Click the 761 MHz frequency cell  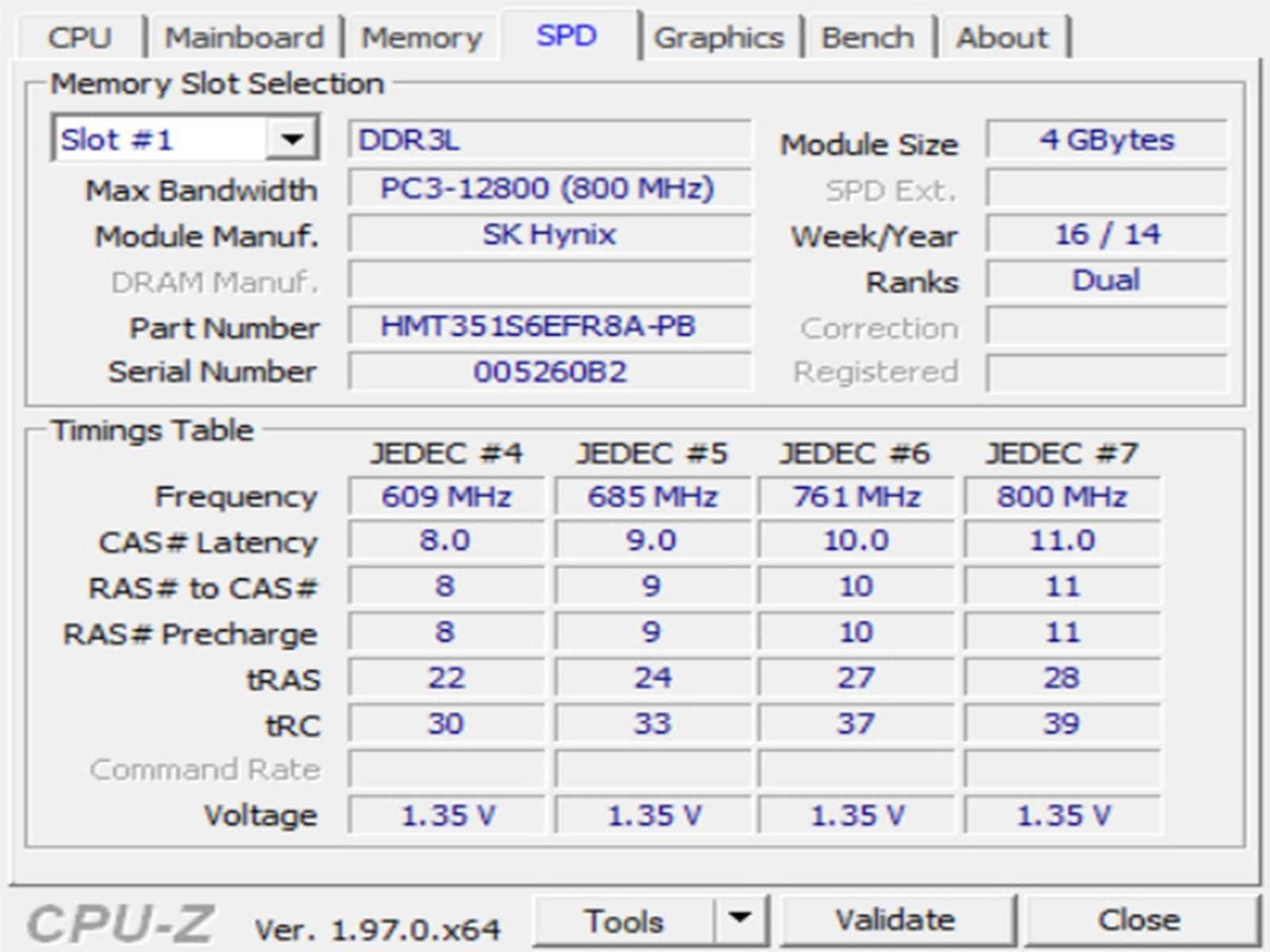tap(856, 497)
